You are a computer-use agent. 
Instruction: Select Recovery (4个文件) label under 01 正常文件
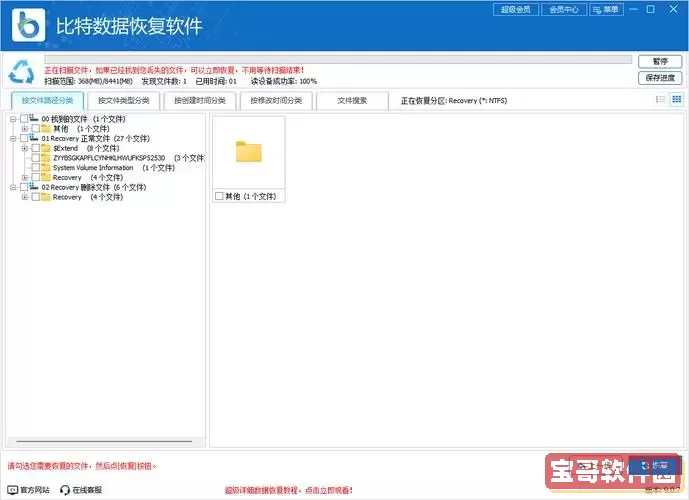coord(87,178)
